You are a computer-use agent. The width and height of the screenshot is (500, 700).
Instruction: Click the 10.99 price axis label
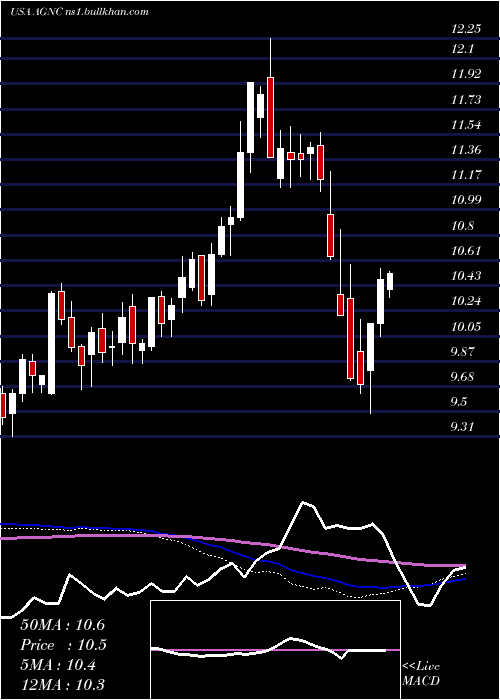(466, 200)
